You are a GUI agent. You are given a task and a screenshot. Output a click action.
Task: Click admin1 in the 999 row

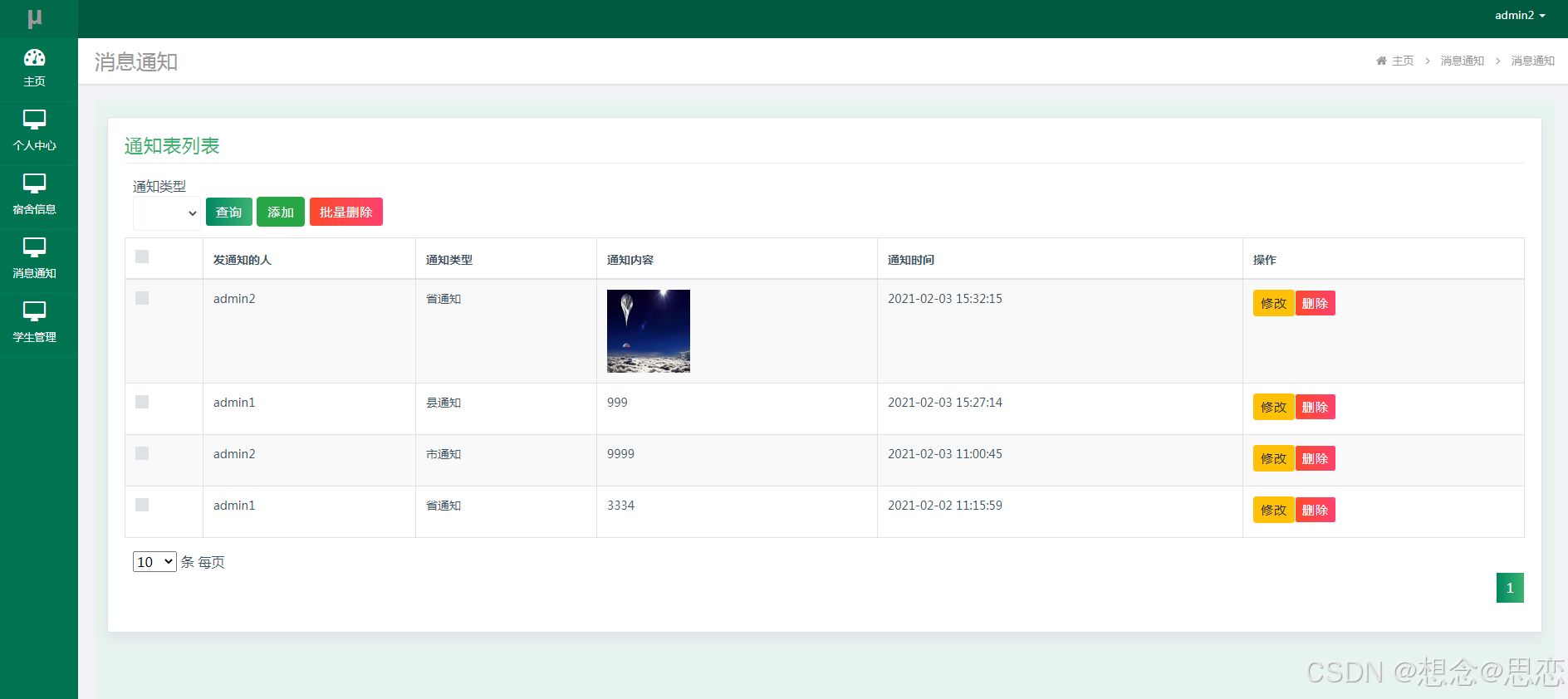click(234, 403)
